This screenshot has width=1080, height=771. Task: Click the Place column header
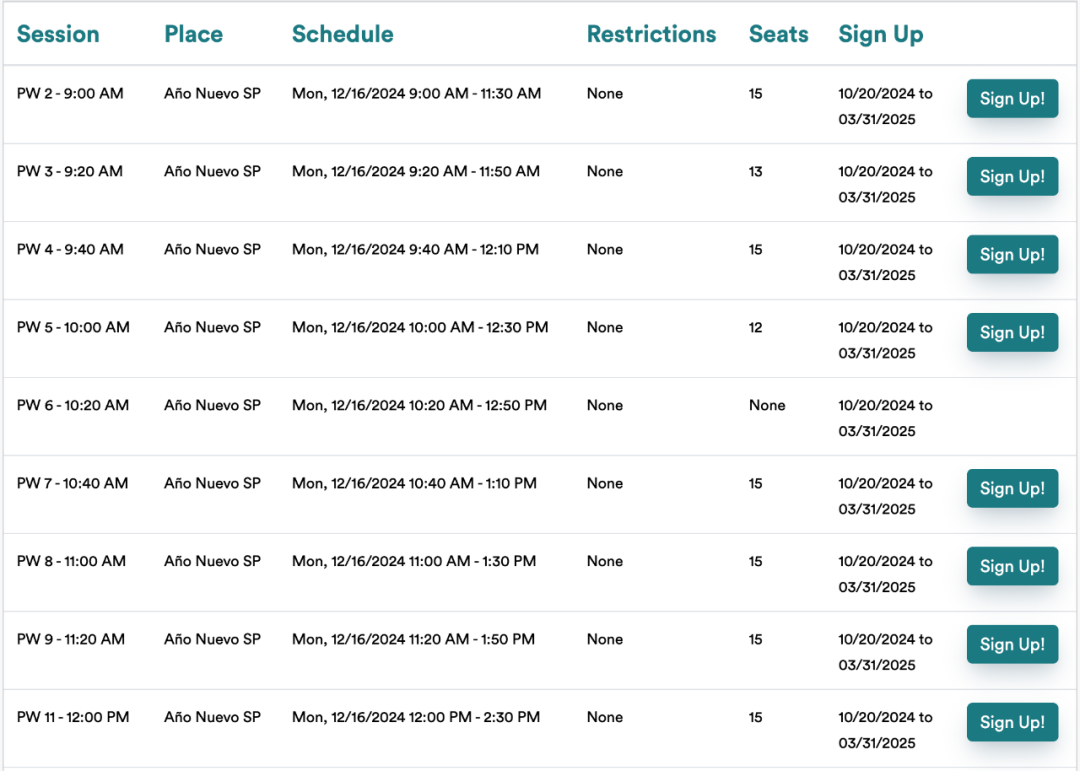[194, 34]
